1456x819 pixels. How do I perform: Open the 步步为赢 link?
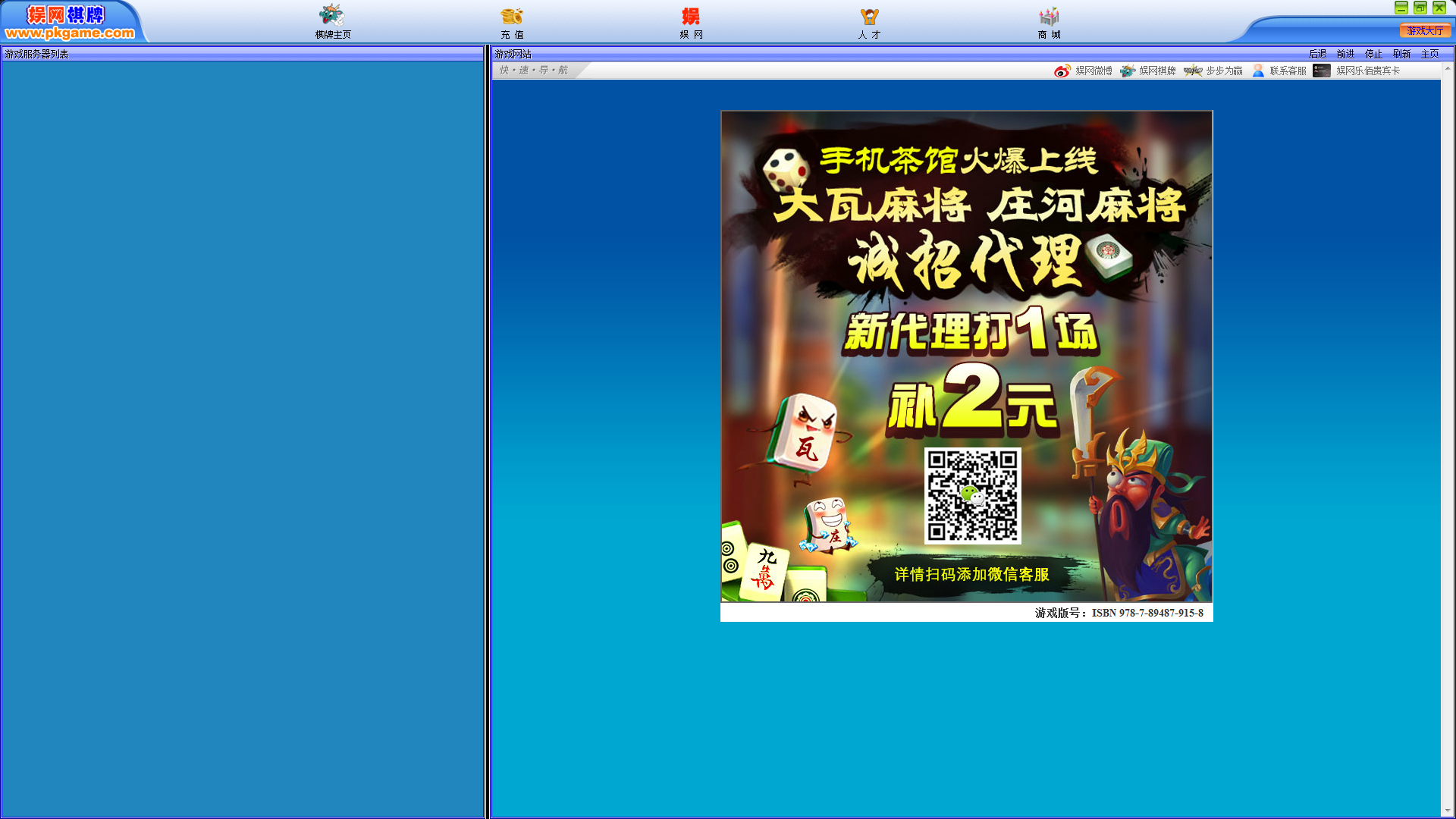coord(1224,71)
